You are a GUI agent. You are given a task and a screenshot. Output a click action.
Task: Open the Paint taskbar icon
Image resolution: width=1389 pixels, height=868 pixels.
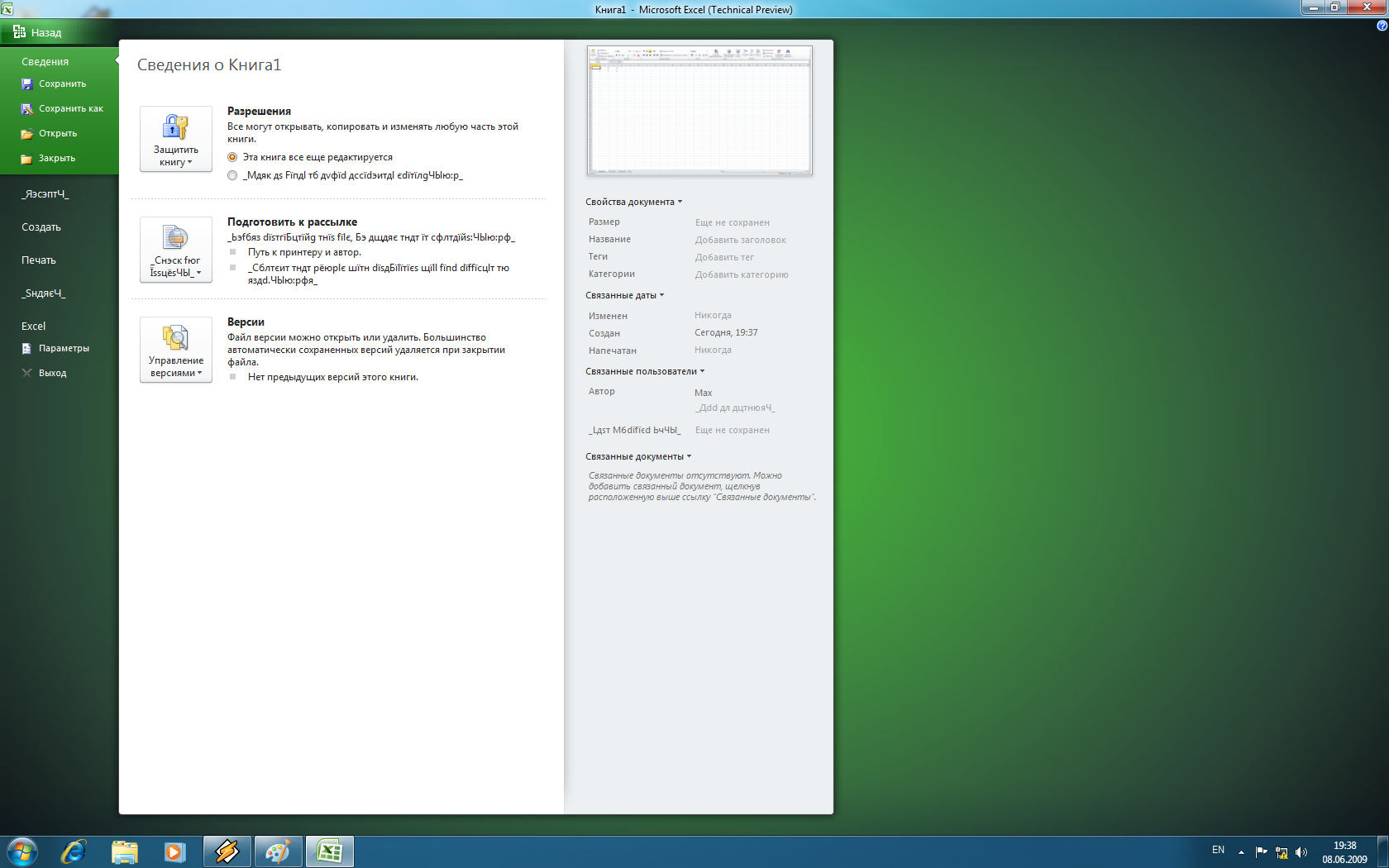[x=278, y=851]
